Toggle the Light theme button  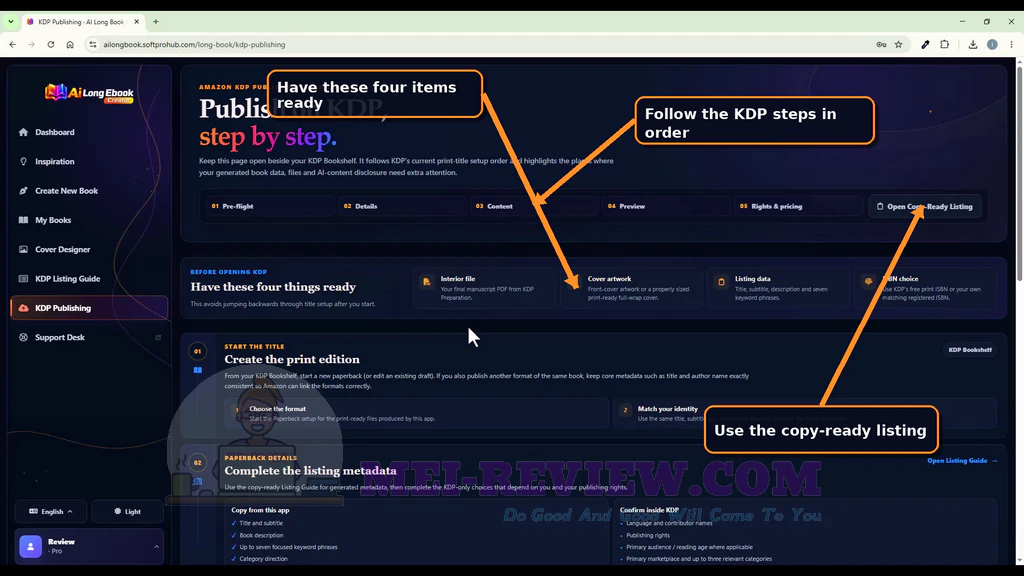(127, 511)
